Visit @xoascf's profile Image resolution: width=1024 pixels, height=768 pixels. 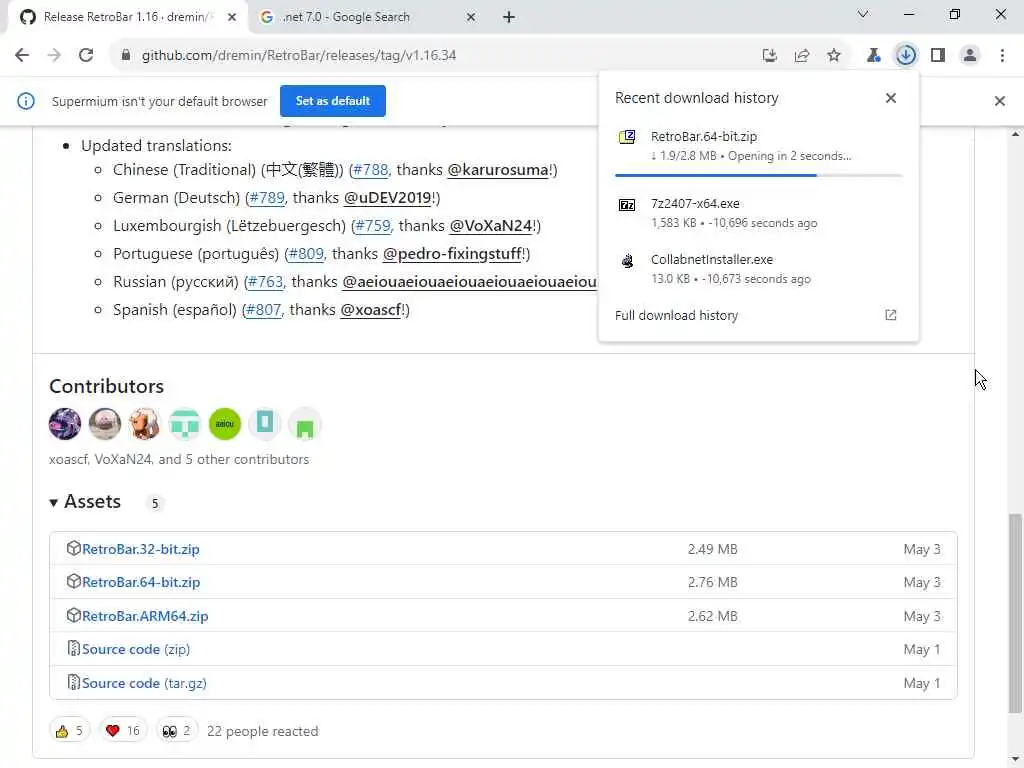[x=370, y=310]
